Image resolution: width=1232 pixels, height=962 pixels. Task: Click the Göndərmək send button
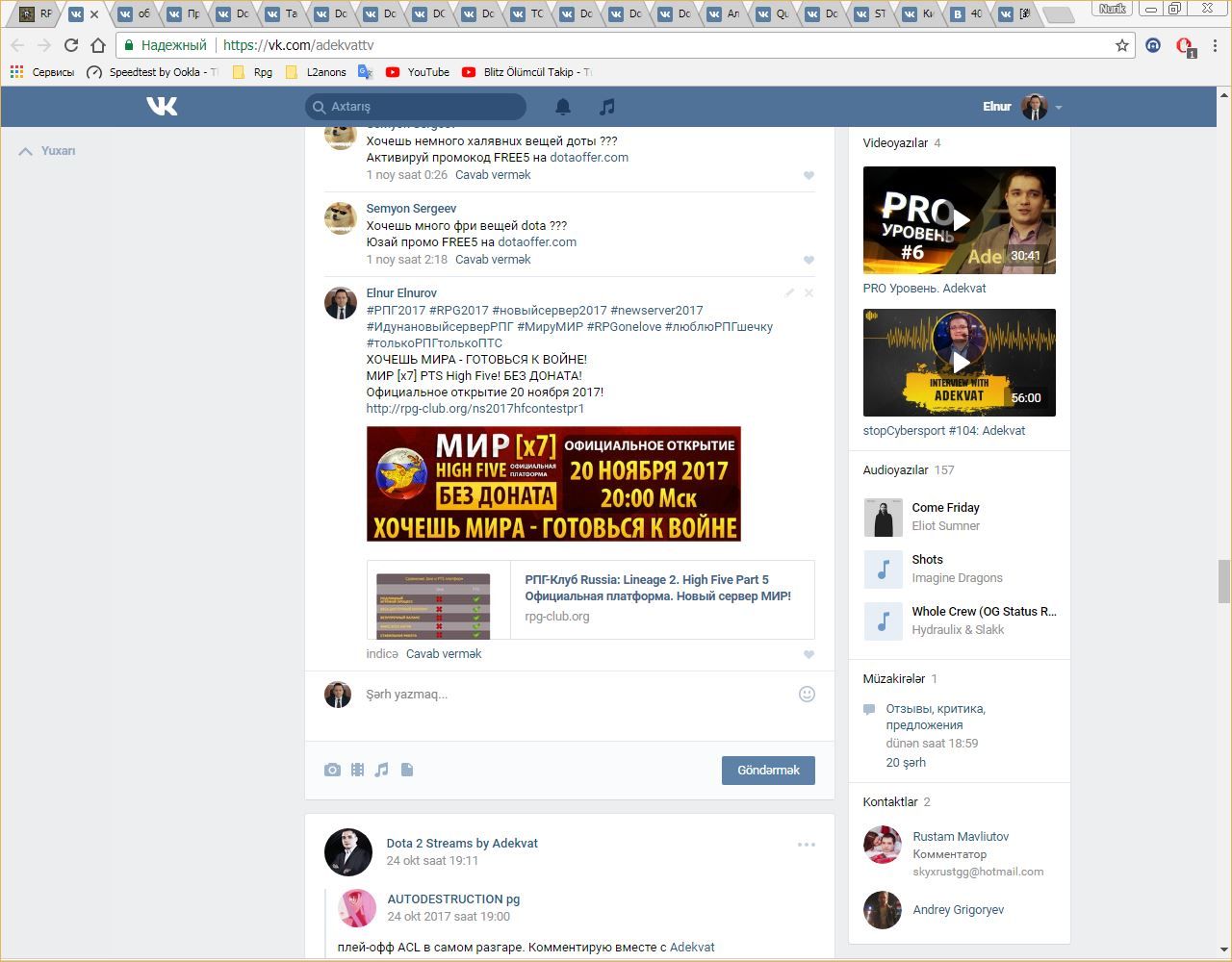[768, 770]
